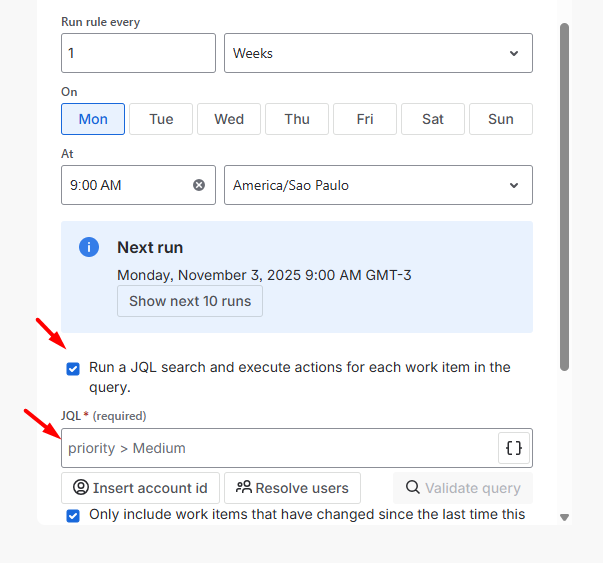The image size is (607, 572).
Task: Click the Run rule every number field
Action: 138,53
